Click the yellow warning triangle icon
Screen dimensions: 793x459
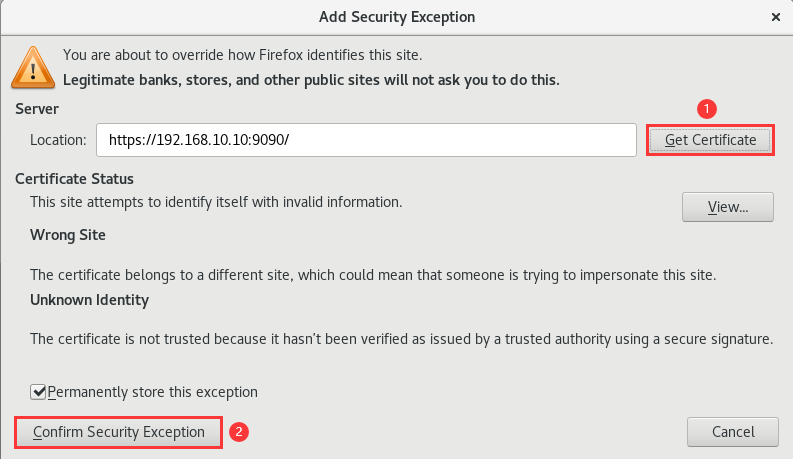[x=30, y=66]
